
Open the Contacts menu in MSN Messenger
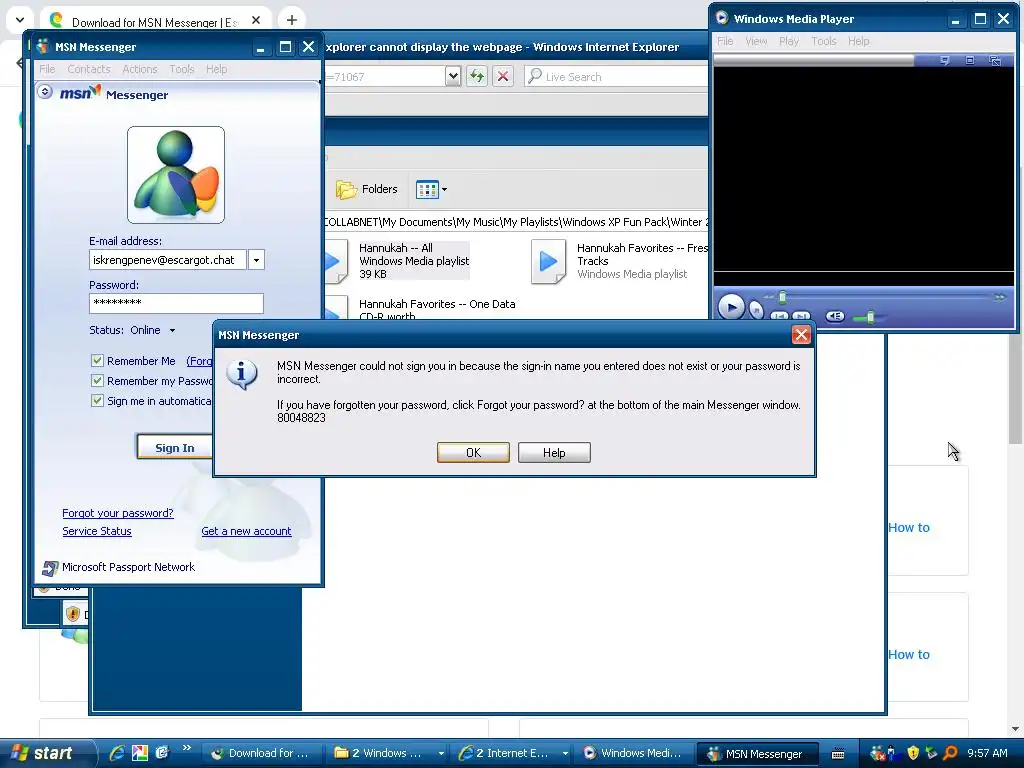(x=89, y=69)
